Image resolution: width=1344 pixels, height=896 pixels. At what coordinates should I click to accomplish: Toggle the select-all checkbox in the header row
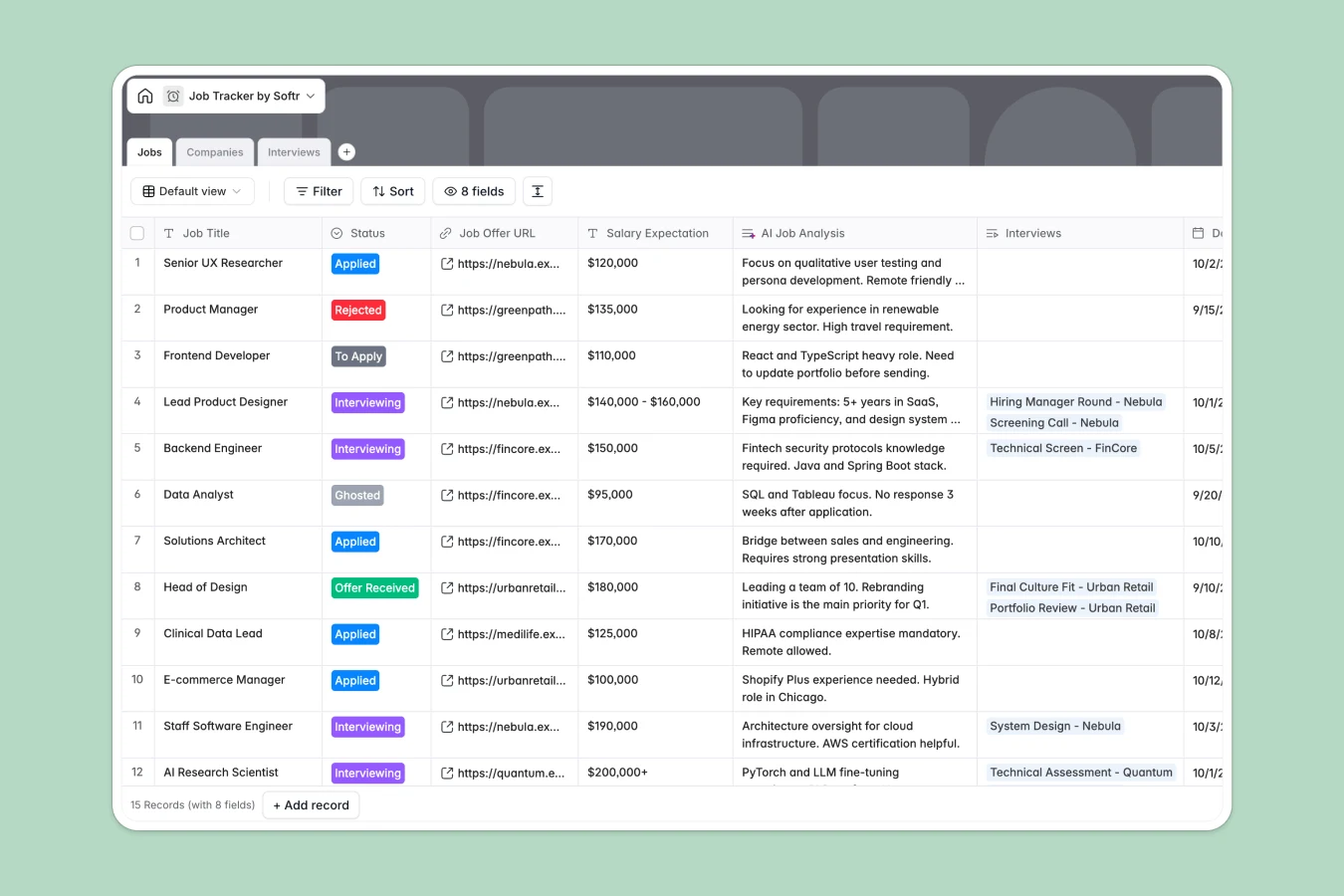(136, 232)
